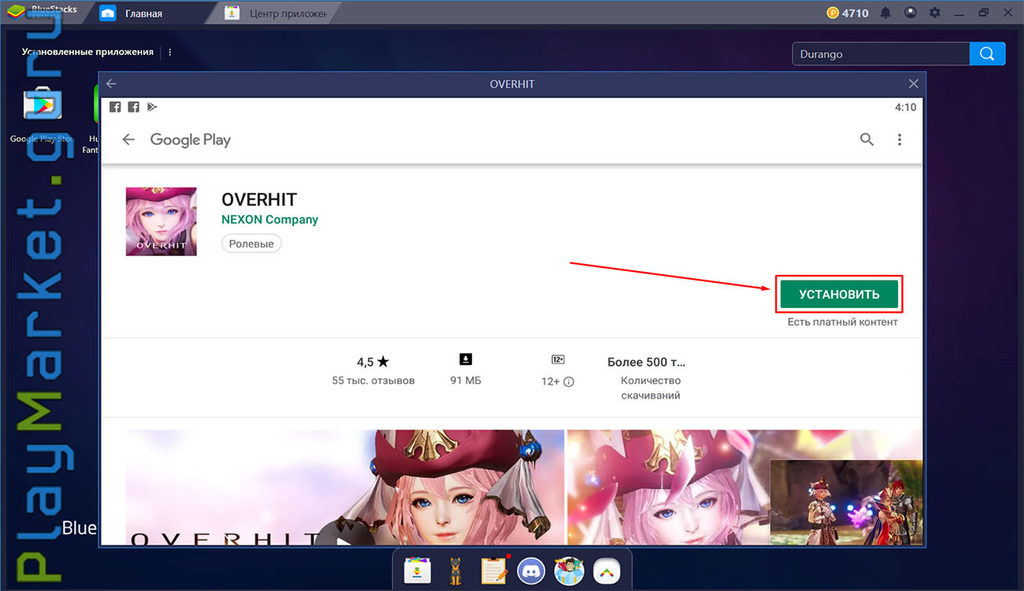Open the 4,5 star rating reviews

coord(373,362)
